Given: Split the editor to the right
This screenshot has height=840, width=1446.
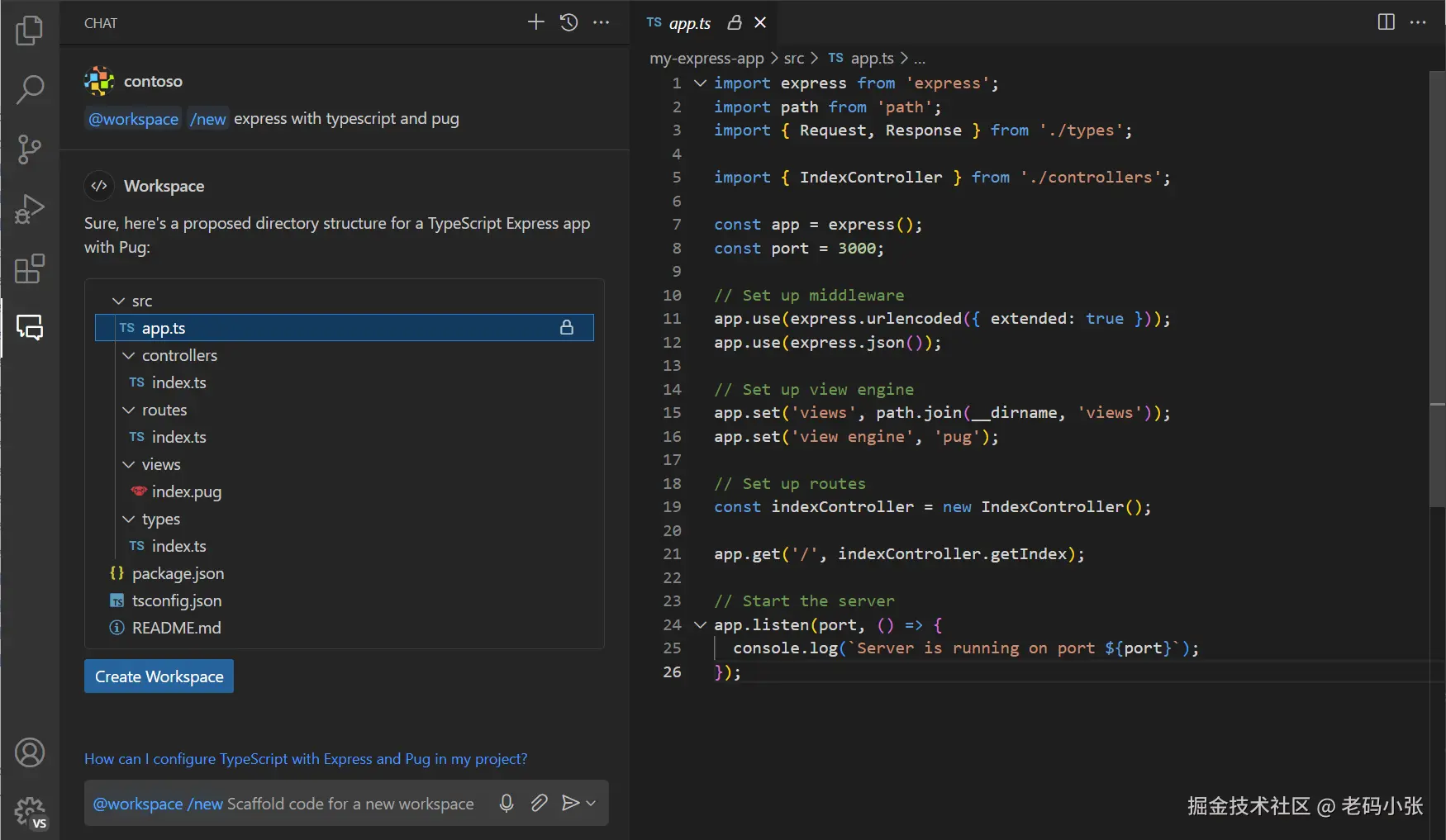Looking at the screenshot, I should [1386, 22].
